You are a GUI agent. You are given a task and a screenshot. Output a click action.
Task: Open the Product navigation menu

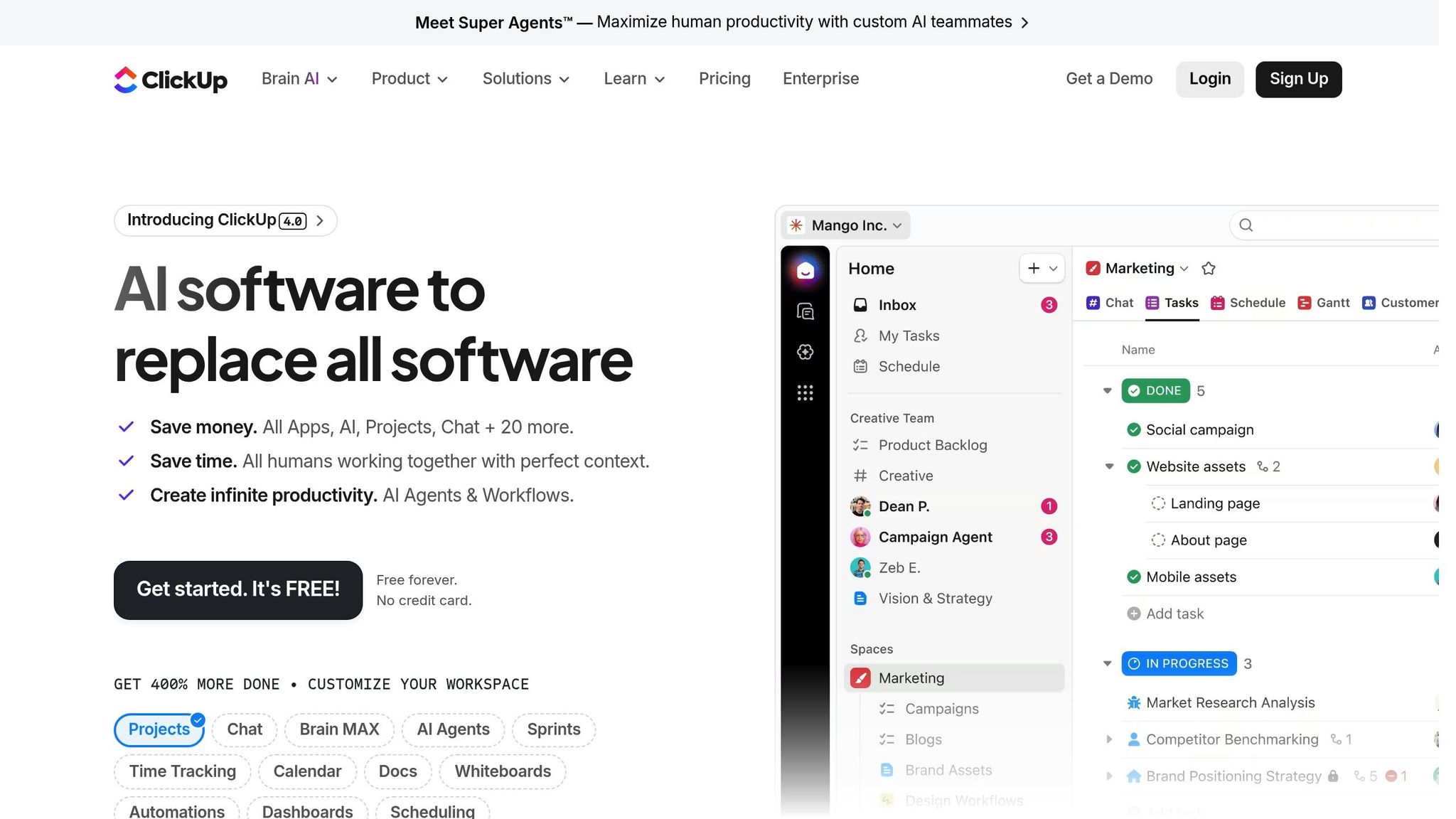(x=409, y=79)
